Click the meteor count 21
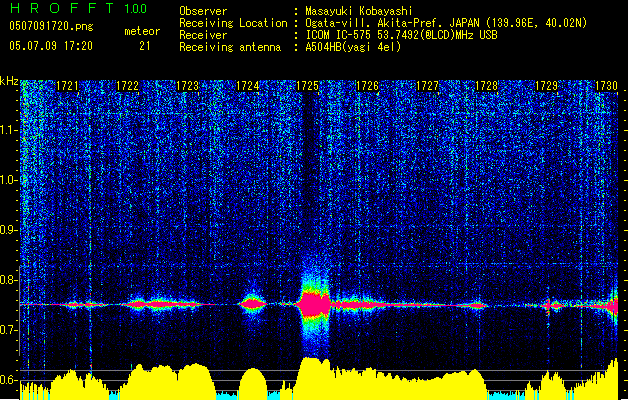 (x=145, y=46)
